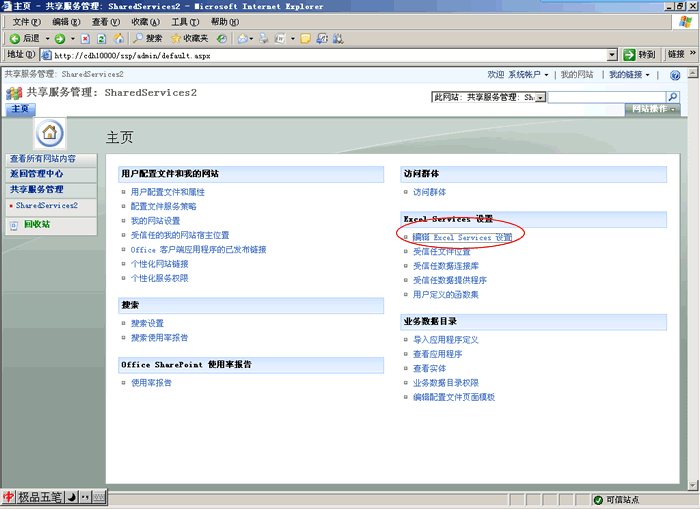The image size is (700, 509).
Task: Click the help question mark icon
Action: [675, 75]
